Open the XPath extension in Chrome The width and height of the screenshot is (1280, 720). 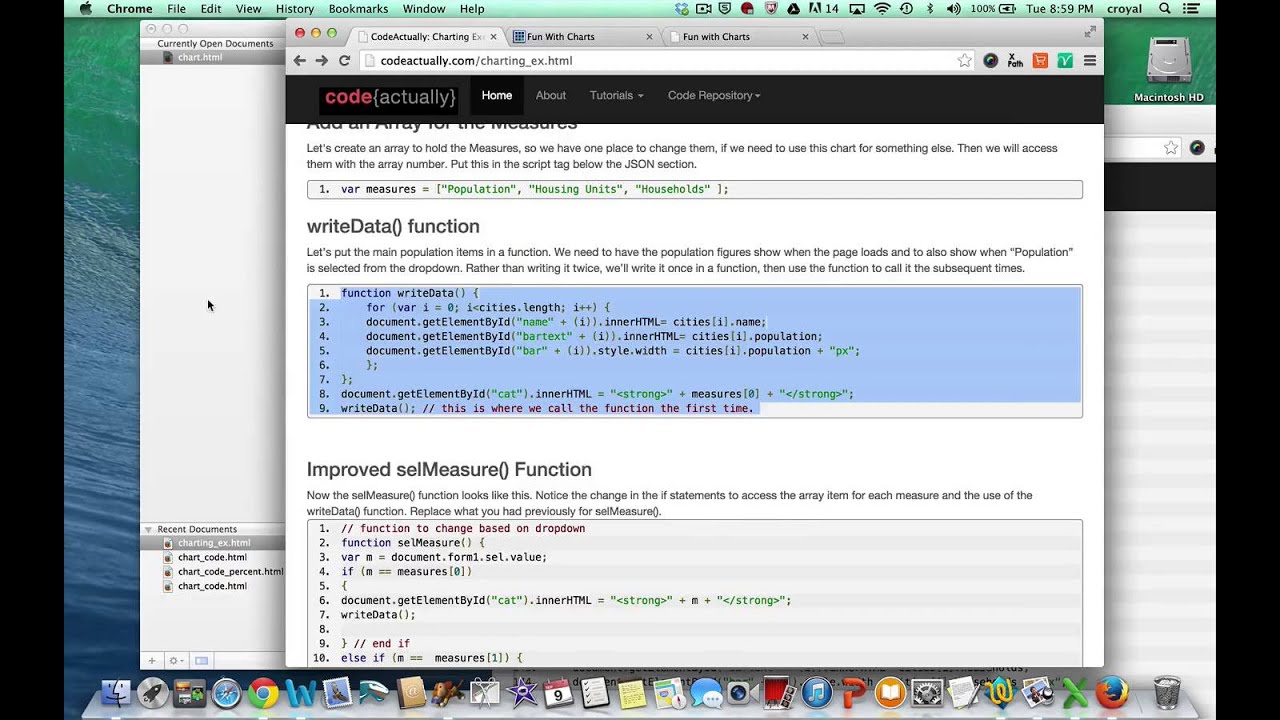click(x=1015, y=61)
